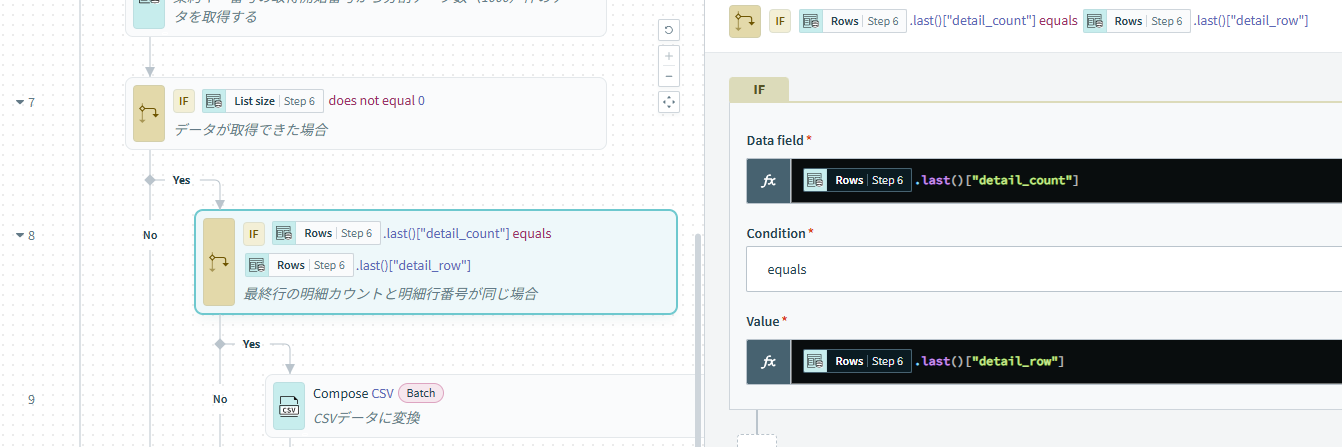This screenshot has height=447, width=1342.
Task: Open the Condition dropdown showing equals
Action: 1044,270
